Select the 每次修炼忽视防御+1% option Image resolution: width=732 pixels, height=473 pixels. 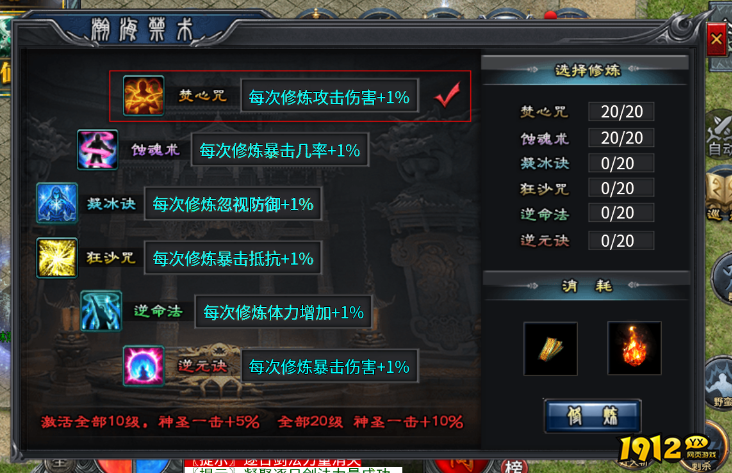coord(233,204)
